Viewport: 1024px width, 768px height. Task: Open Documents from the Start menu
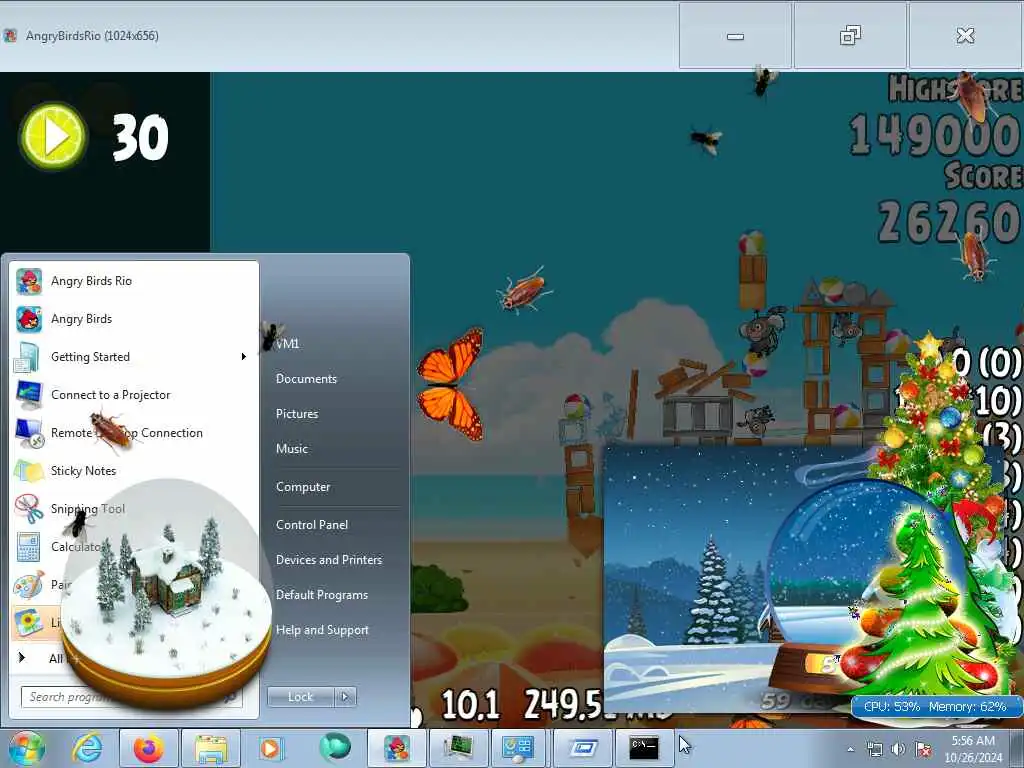pyautogui.click(x=306, y=379)
